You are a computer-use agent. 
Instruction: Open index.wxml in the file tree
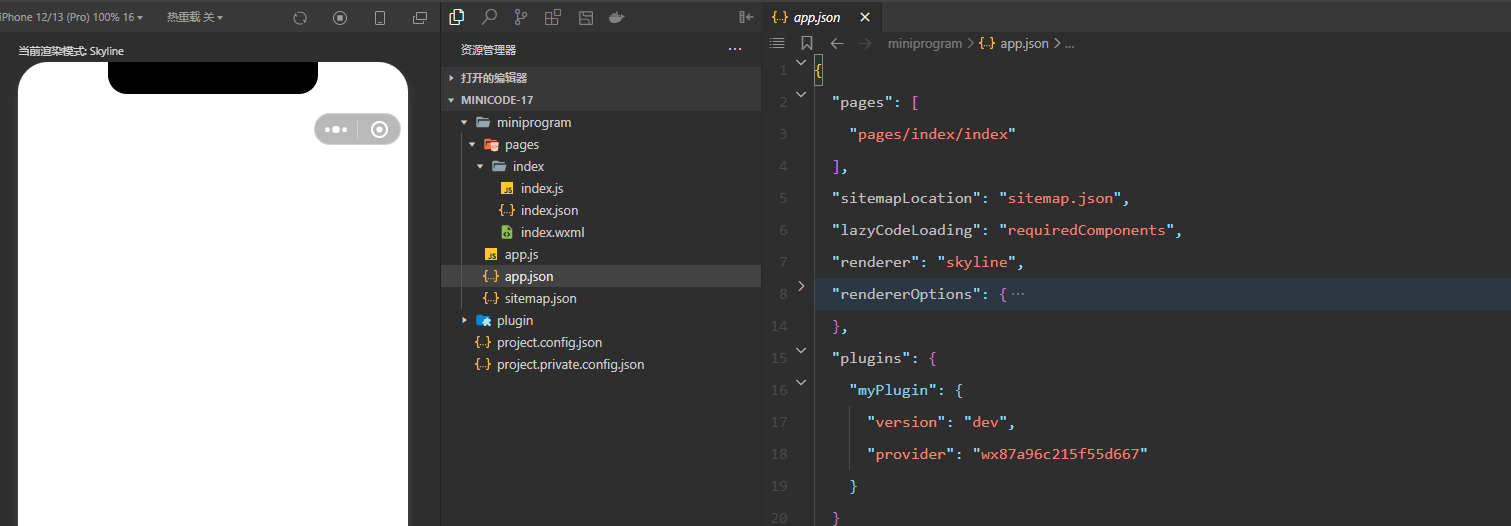pyautogui.click(x=601, y=232)
